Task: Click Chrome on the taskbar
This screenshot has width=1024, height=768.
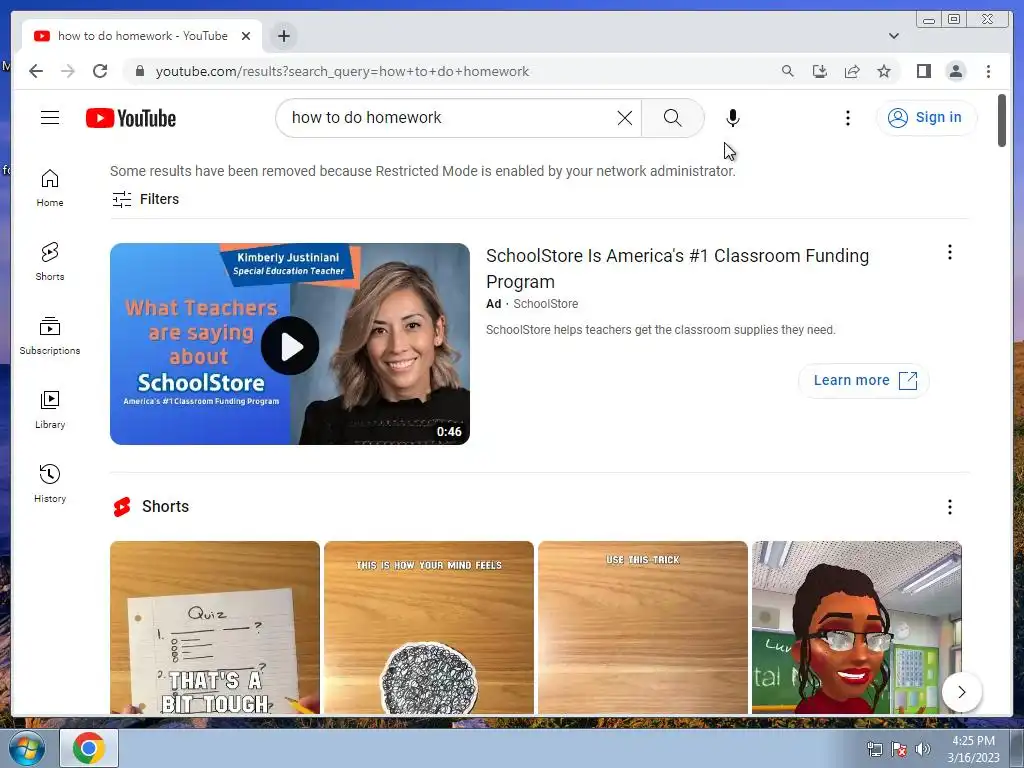Action: (x=89, y=748)
